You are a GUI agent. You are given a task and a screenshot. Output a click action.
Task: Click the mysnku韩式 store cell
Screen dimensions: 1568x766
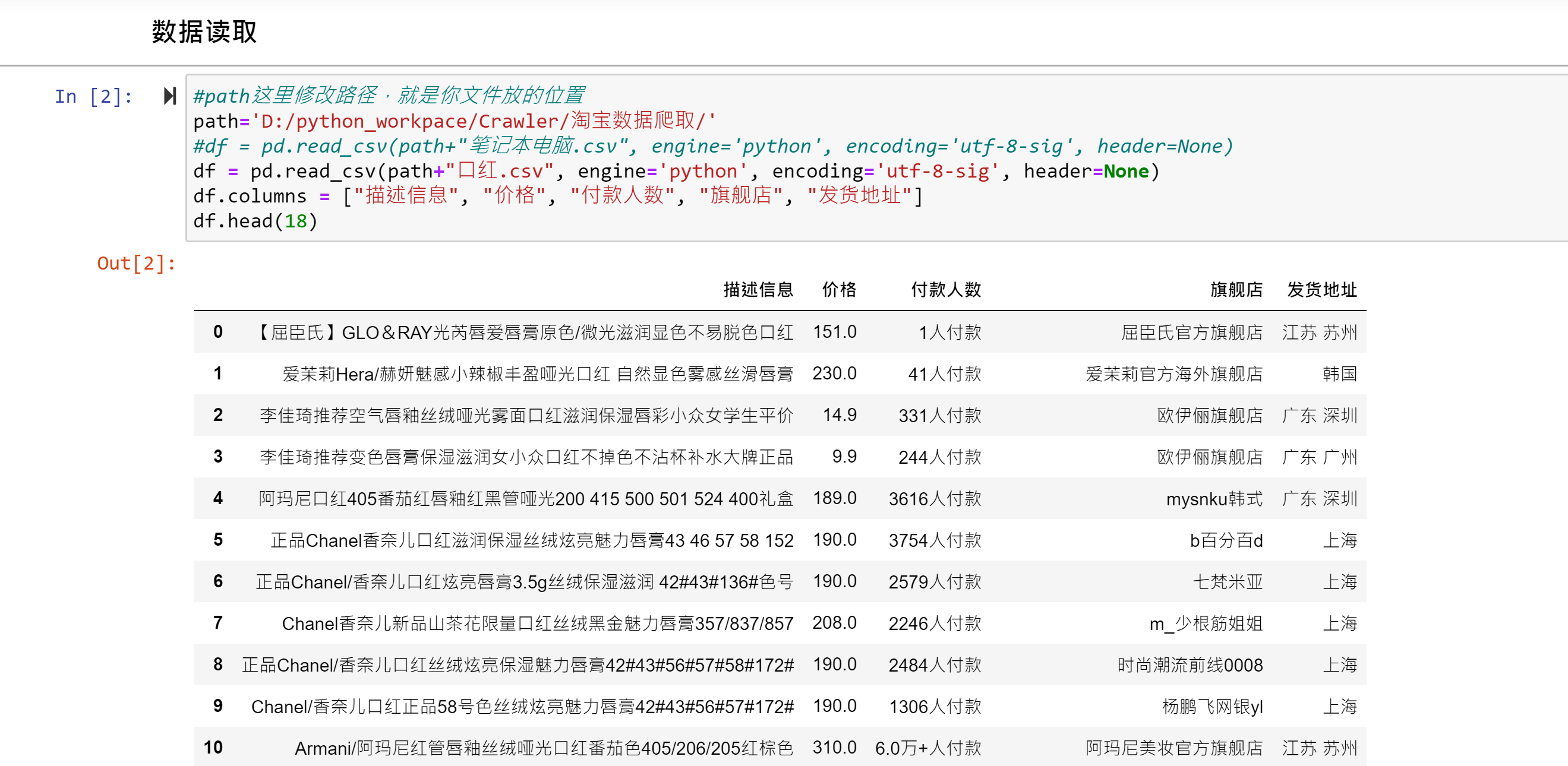(1214, 499)
